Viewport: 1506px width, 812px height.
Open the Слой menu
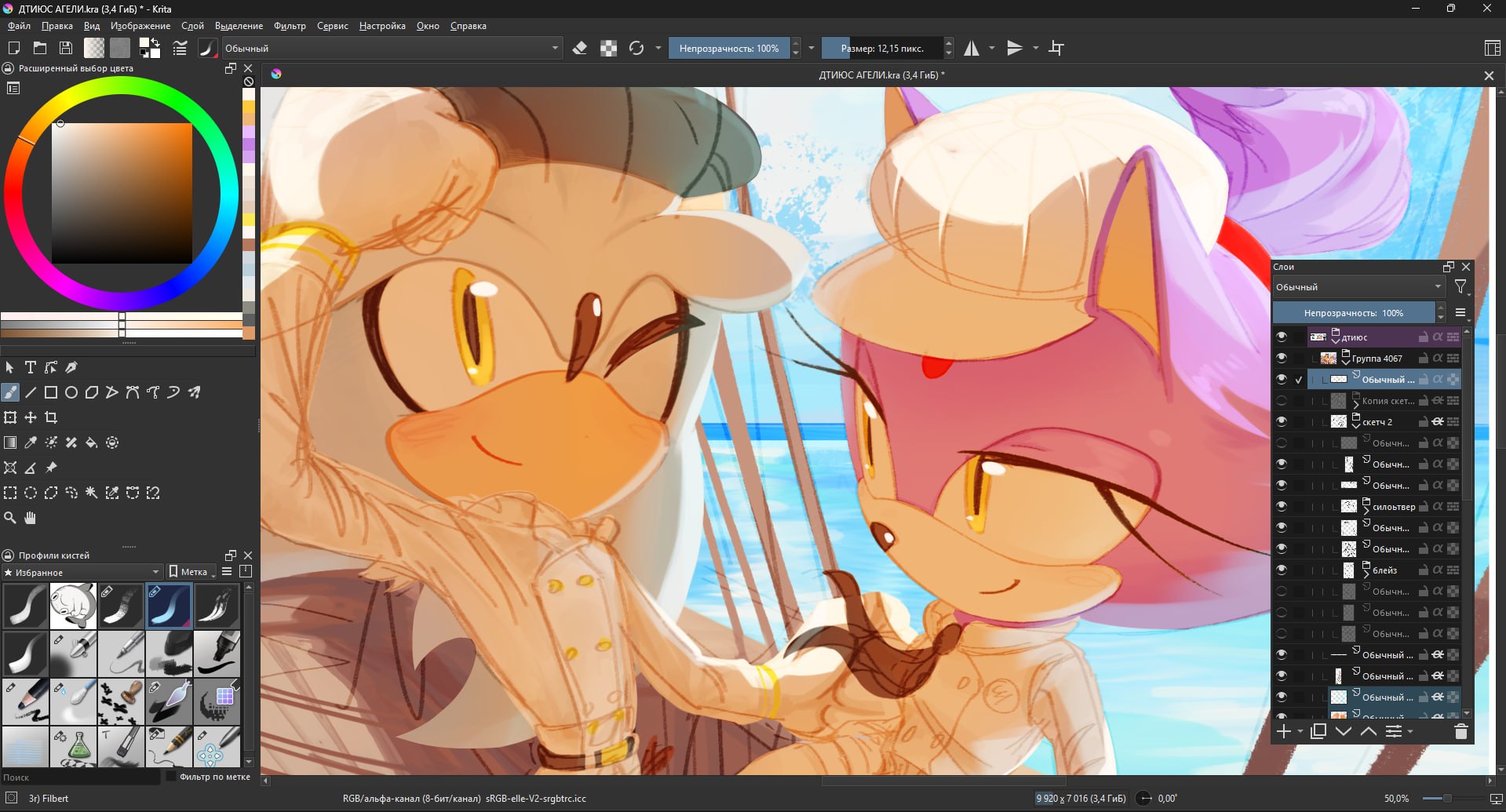pos(192,26)
